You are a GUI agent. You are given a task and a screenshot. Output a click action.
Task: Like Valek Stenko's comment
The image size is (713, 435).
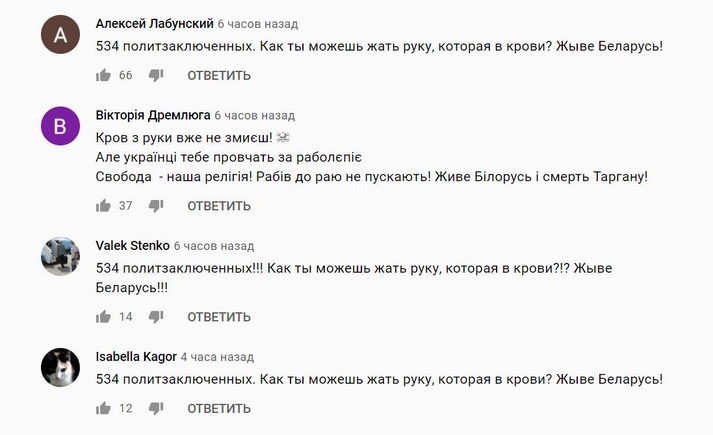103,317
